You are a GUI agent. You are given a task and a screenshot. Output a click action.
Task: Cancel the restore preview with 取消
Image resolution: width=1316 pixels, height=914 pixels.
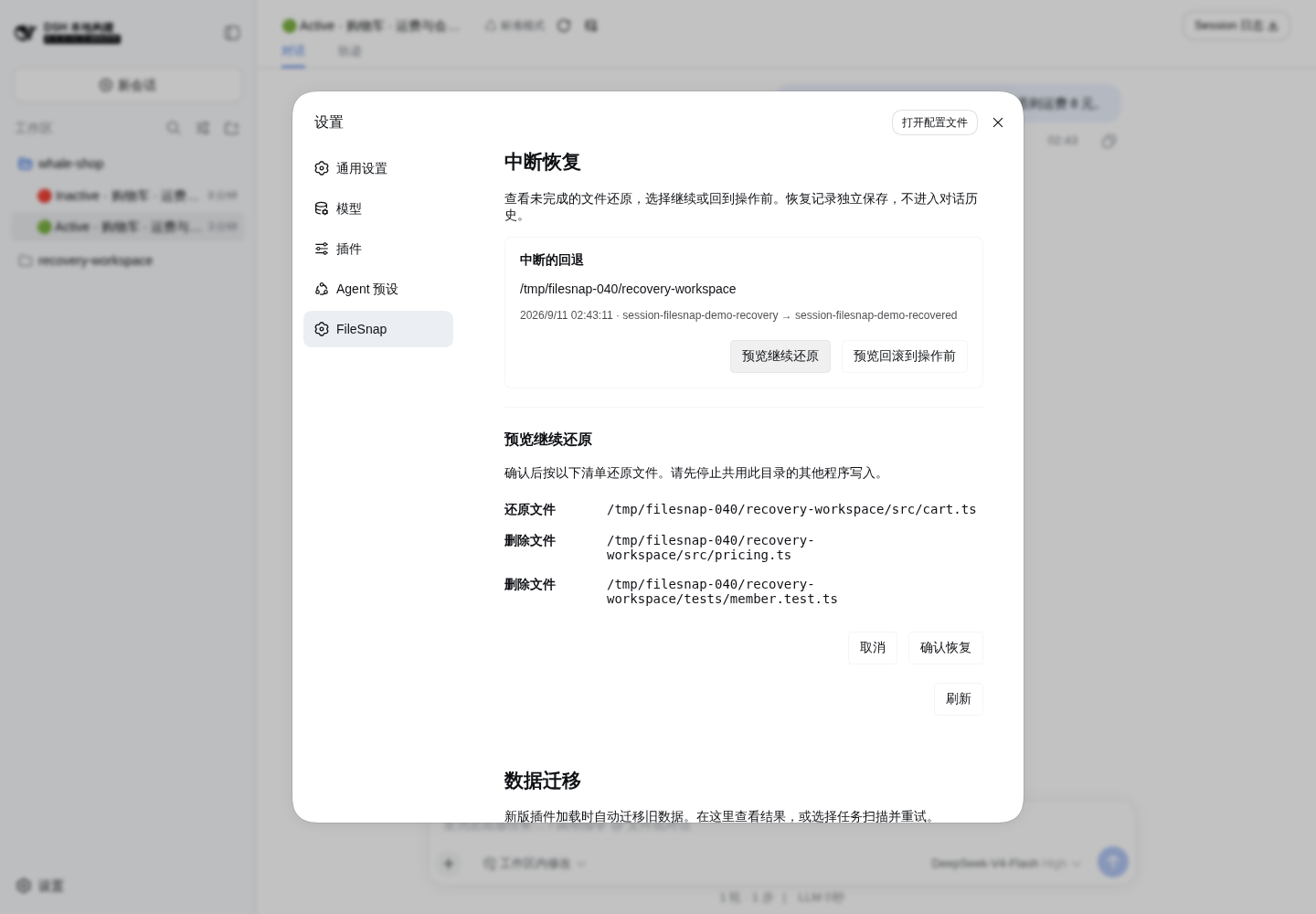coord(873,648)
